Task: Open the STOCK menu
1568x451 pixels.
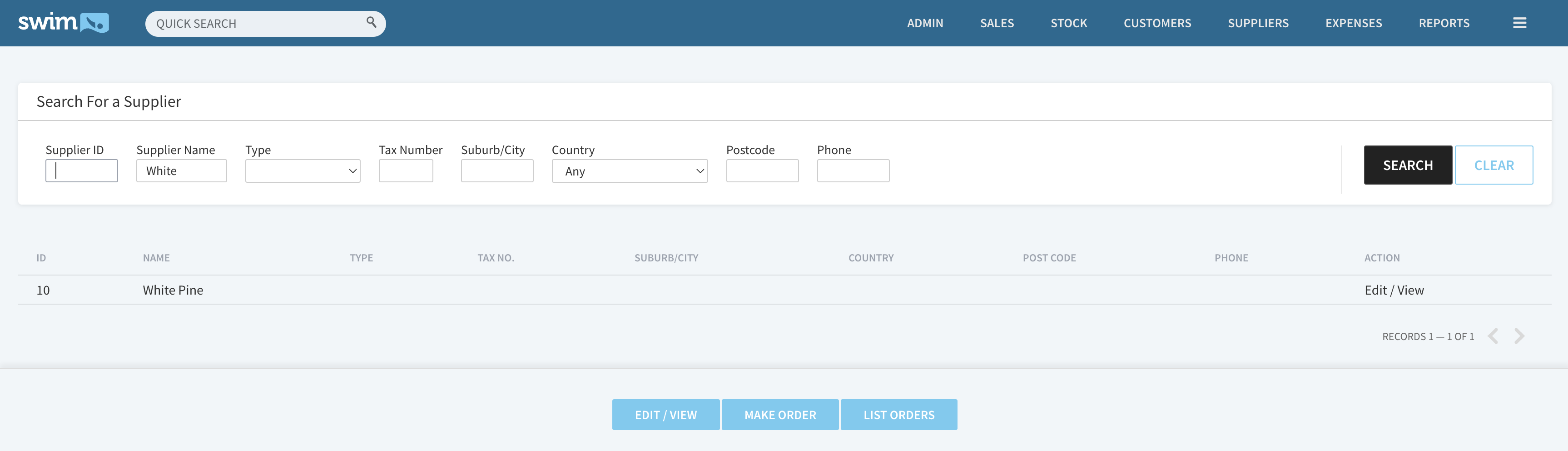Action: point(1068,23)
